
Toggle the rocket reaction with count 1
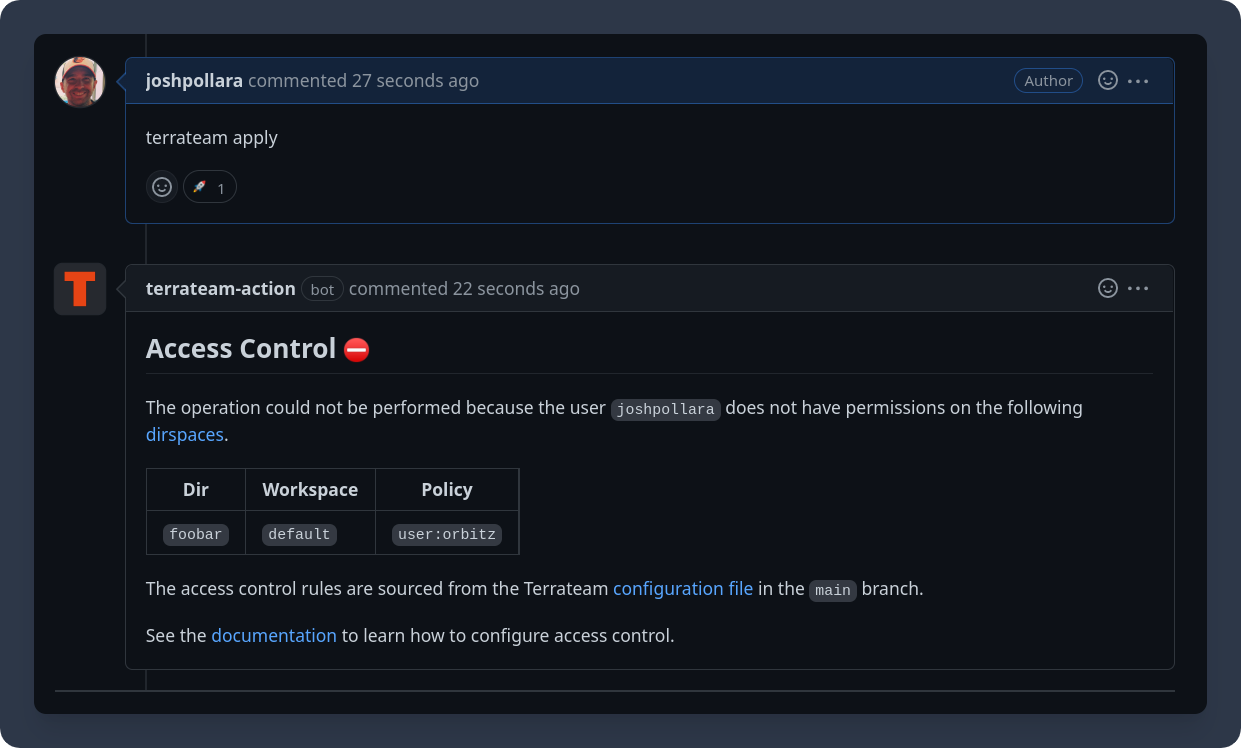pos(210,187)
